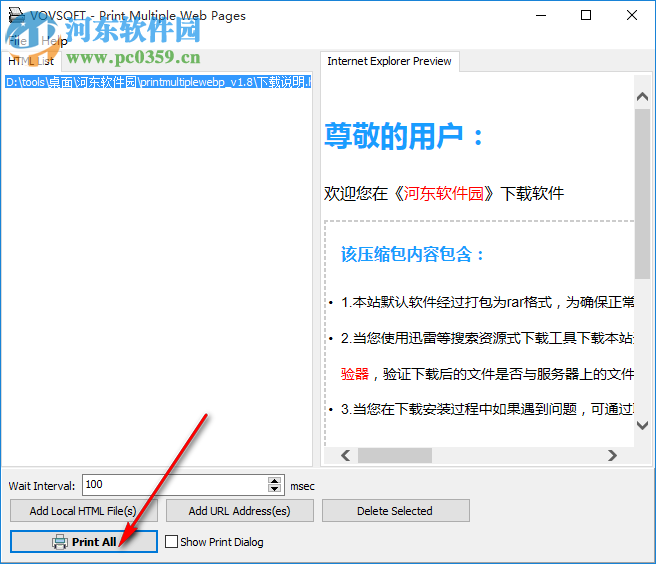Screen dimensions: 656x564
Task: Click the Print All button
Action: tap(84, 541)
